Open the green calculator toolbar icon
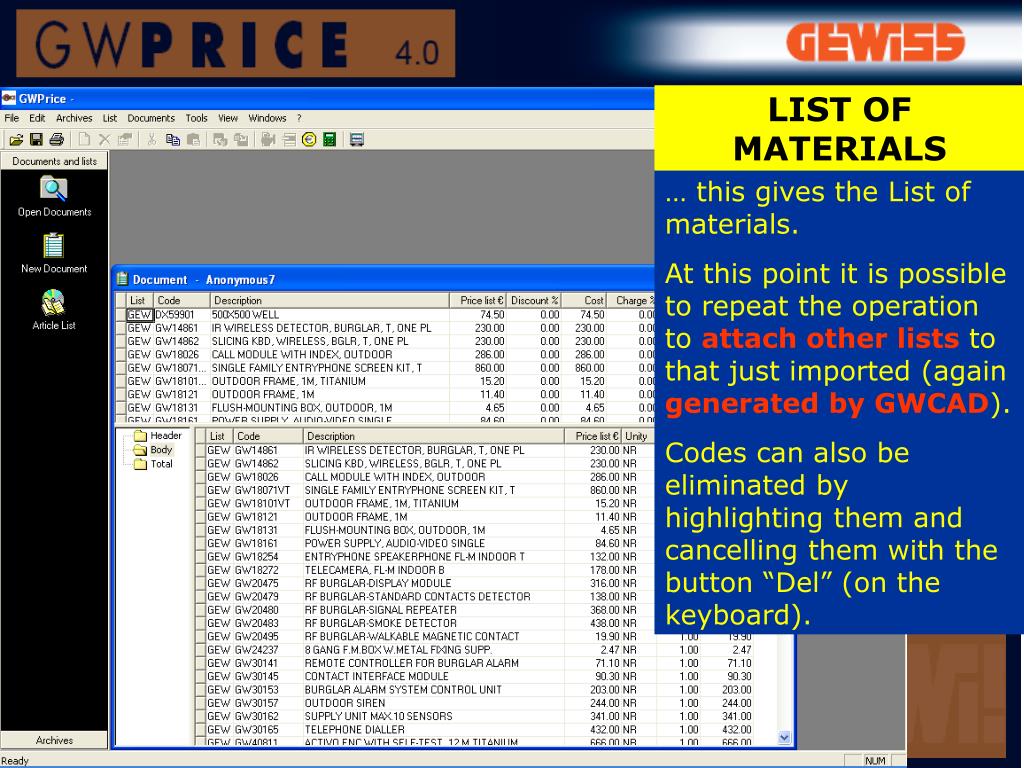 [329, 139]
